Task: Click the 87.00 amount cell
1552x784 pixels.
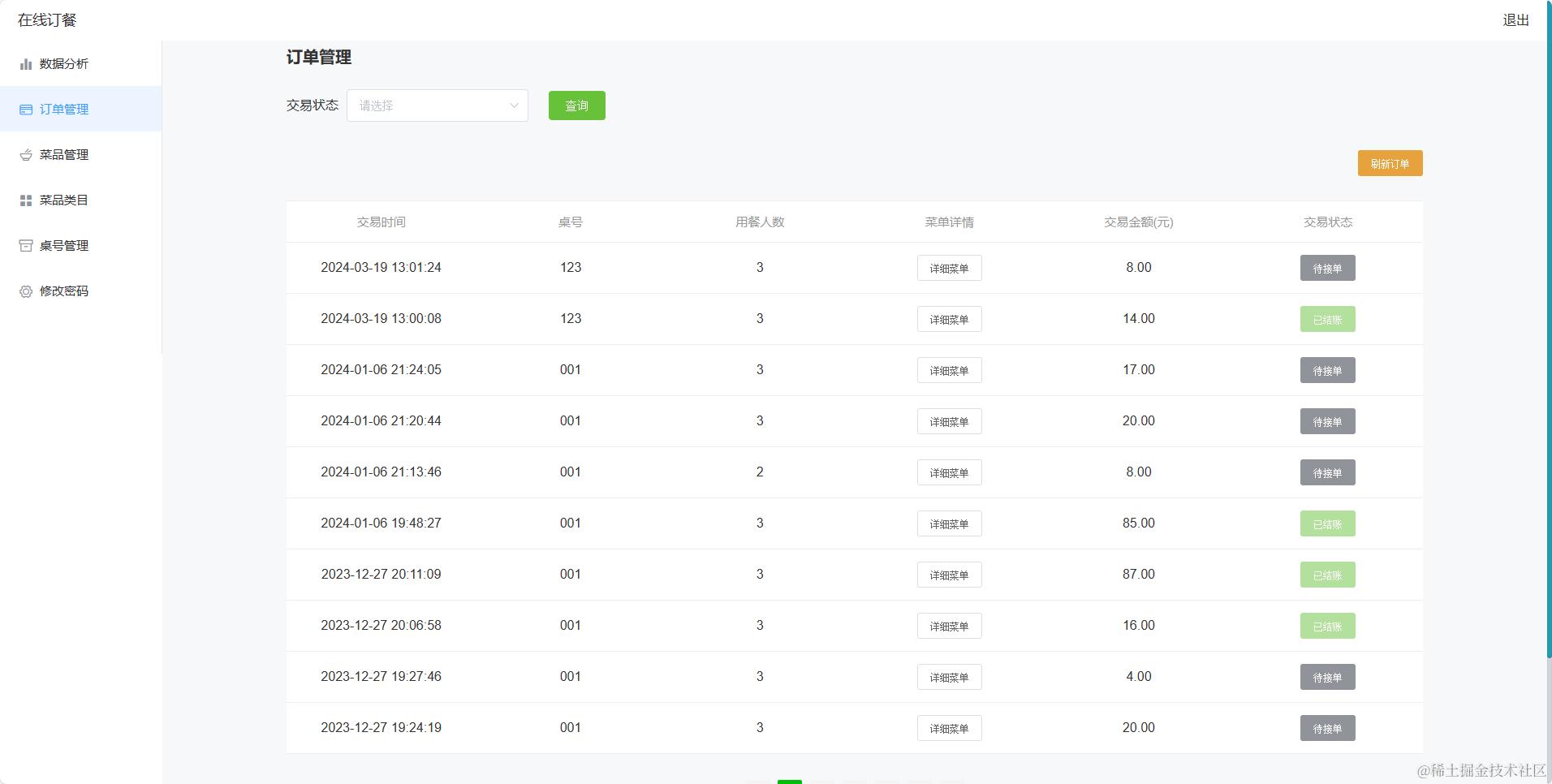Action: pyautogui.click(x=1138, y=574)
